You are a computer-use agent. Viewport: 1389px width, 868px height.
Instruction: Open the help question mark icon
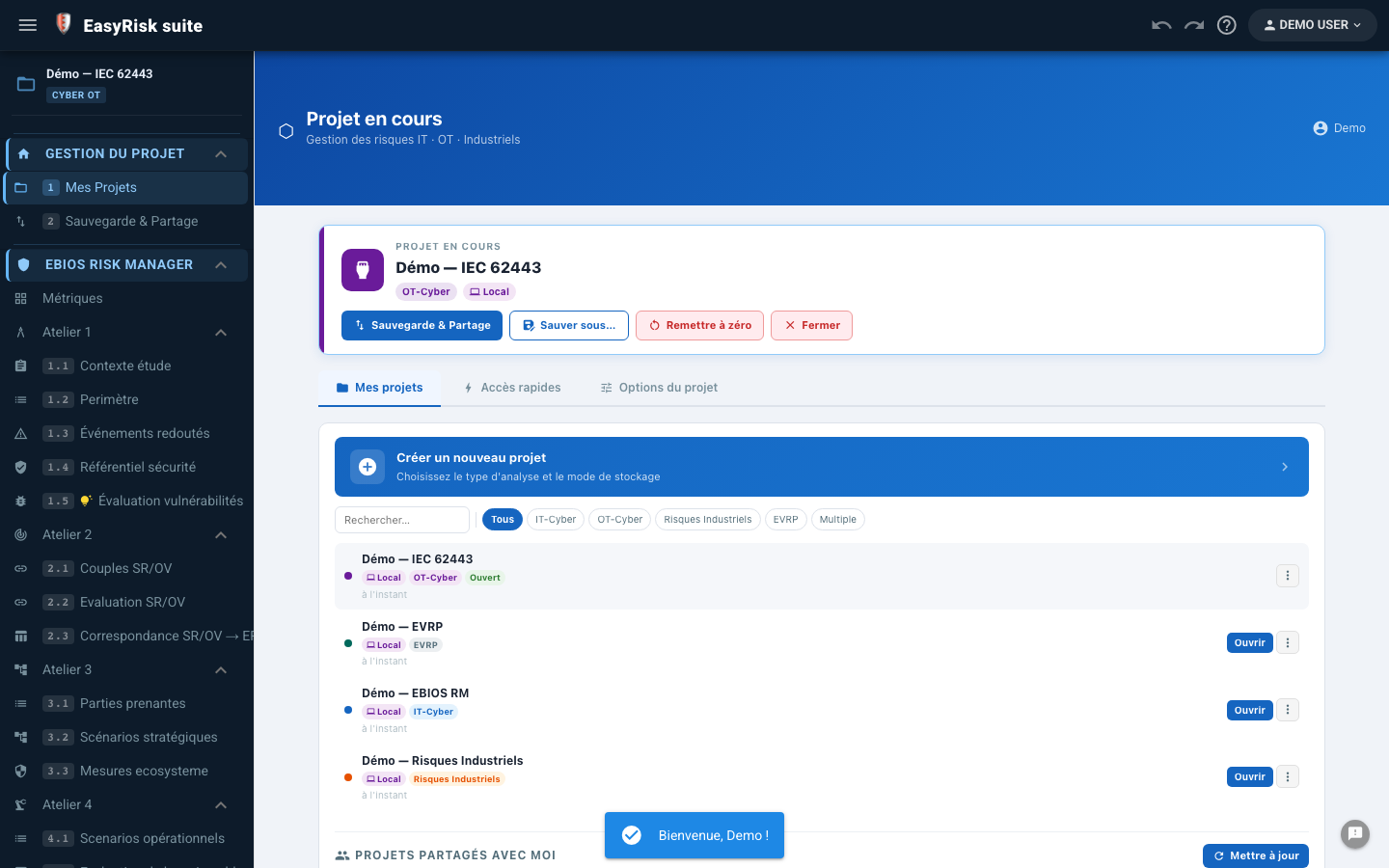coord(1227,25)
